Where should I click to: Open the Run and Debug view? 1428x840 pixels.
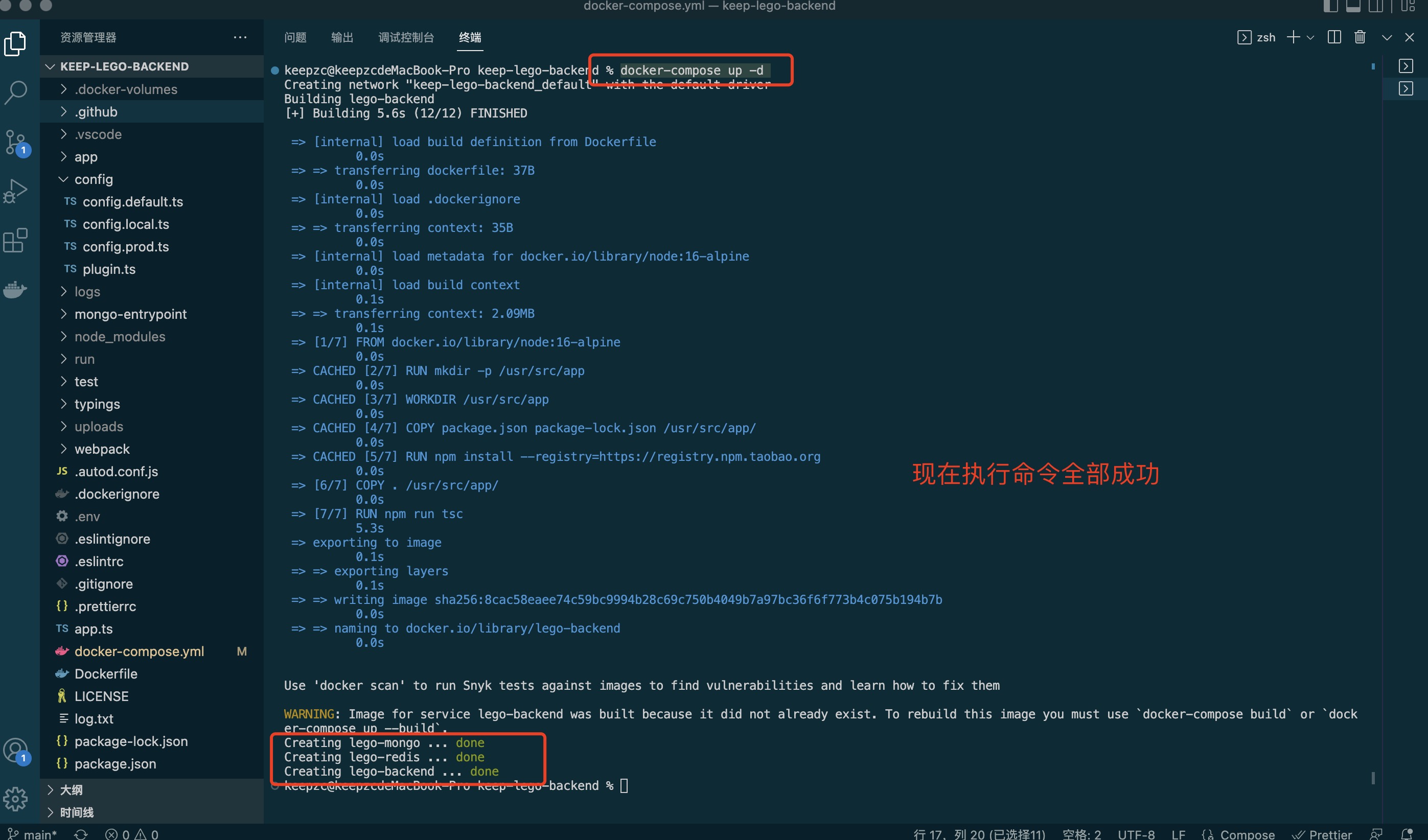(15, 191)
